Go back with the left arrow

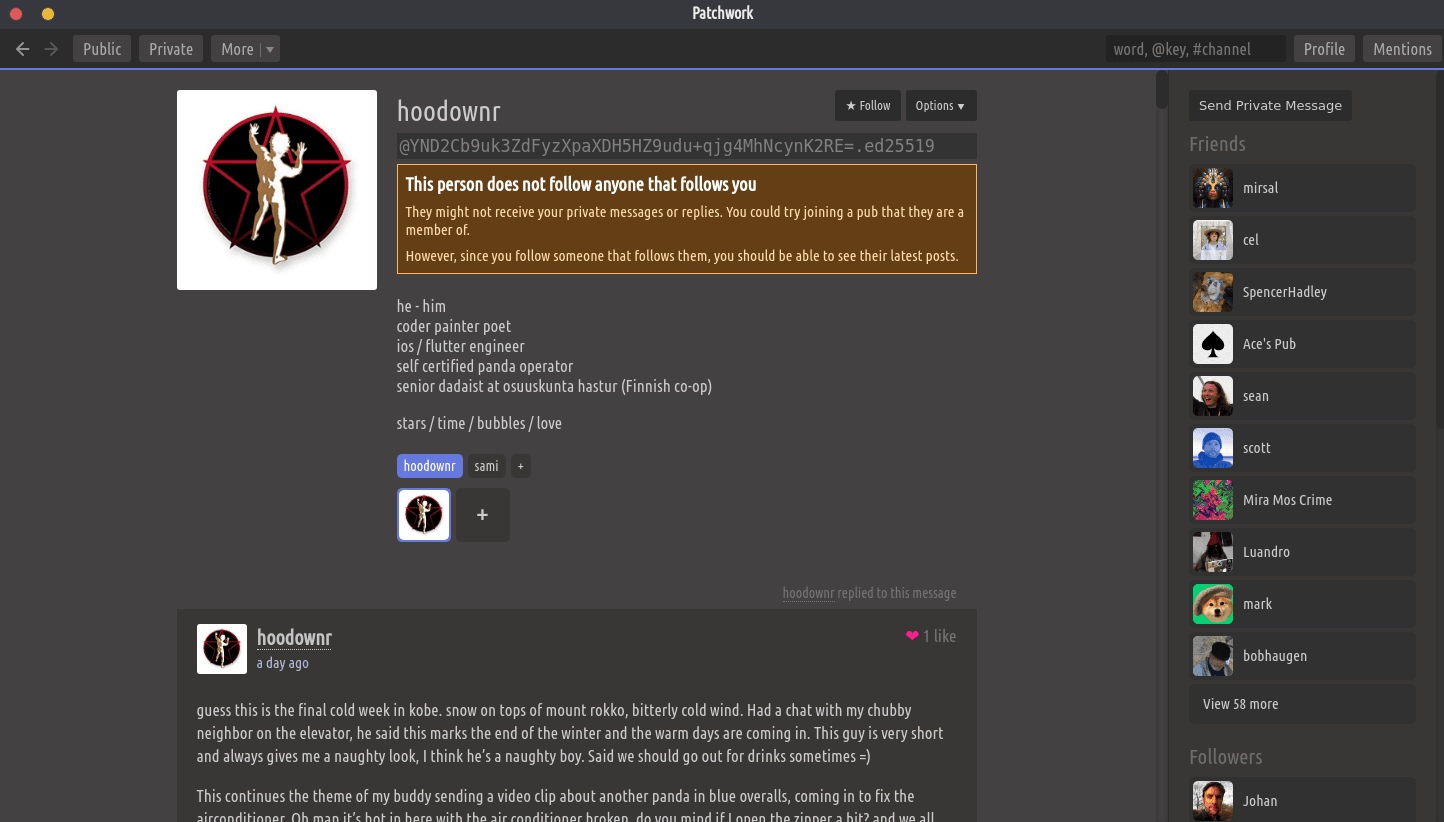(23, 49)
